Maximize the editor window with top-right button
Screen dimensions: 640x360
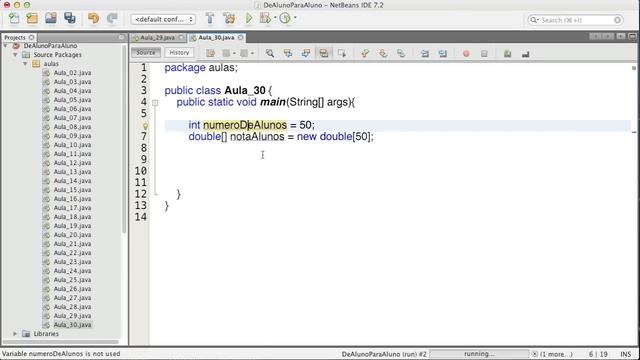(x=632, y=37)
